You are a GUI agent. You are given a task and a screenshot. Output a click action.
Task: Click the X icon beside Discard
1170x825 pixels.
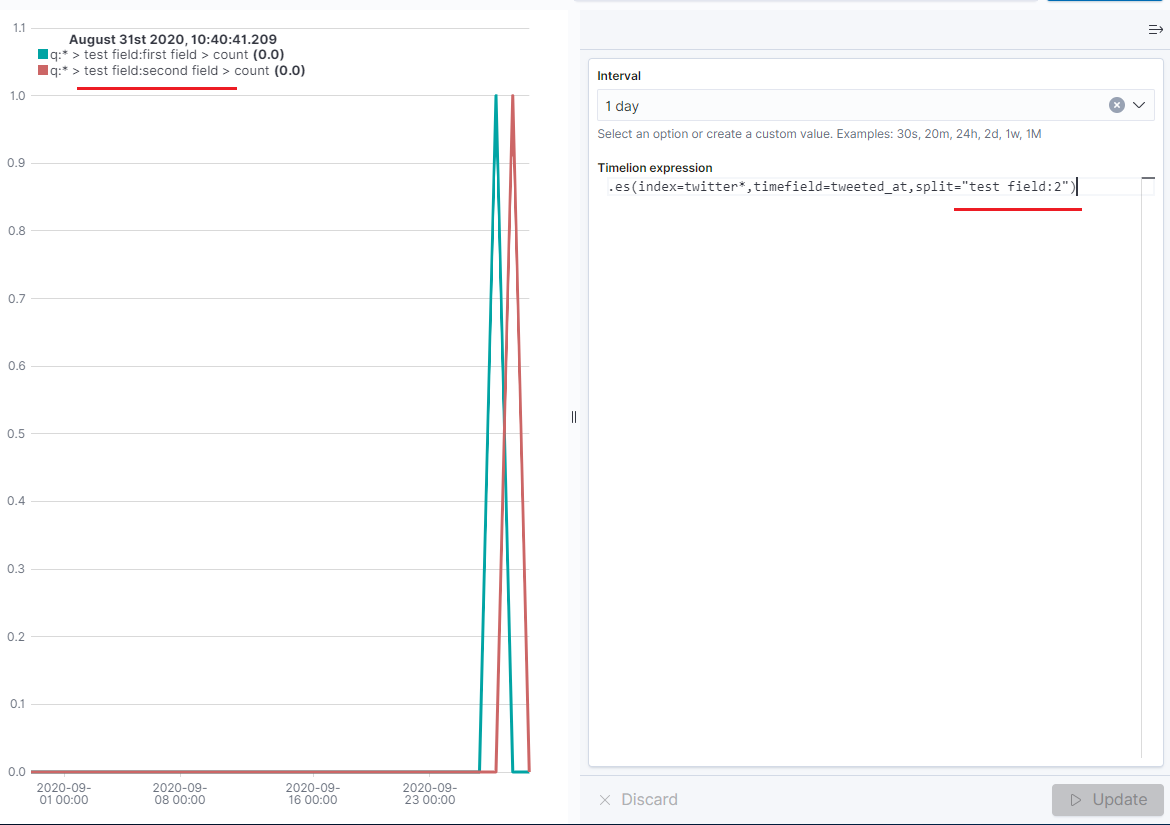(x=604, y=800)
